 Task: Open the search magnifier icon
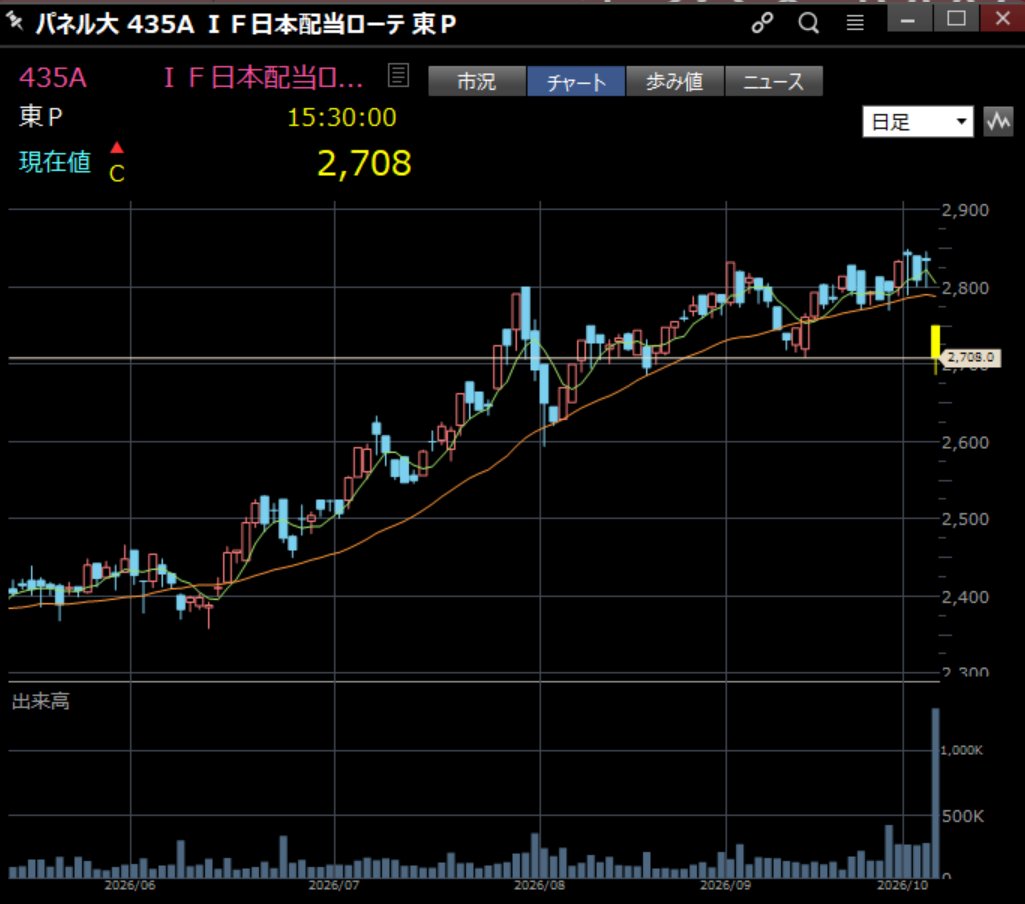(809, 23)
